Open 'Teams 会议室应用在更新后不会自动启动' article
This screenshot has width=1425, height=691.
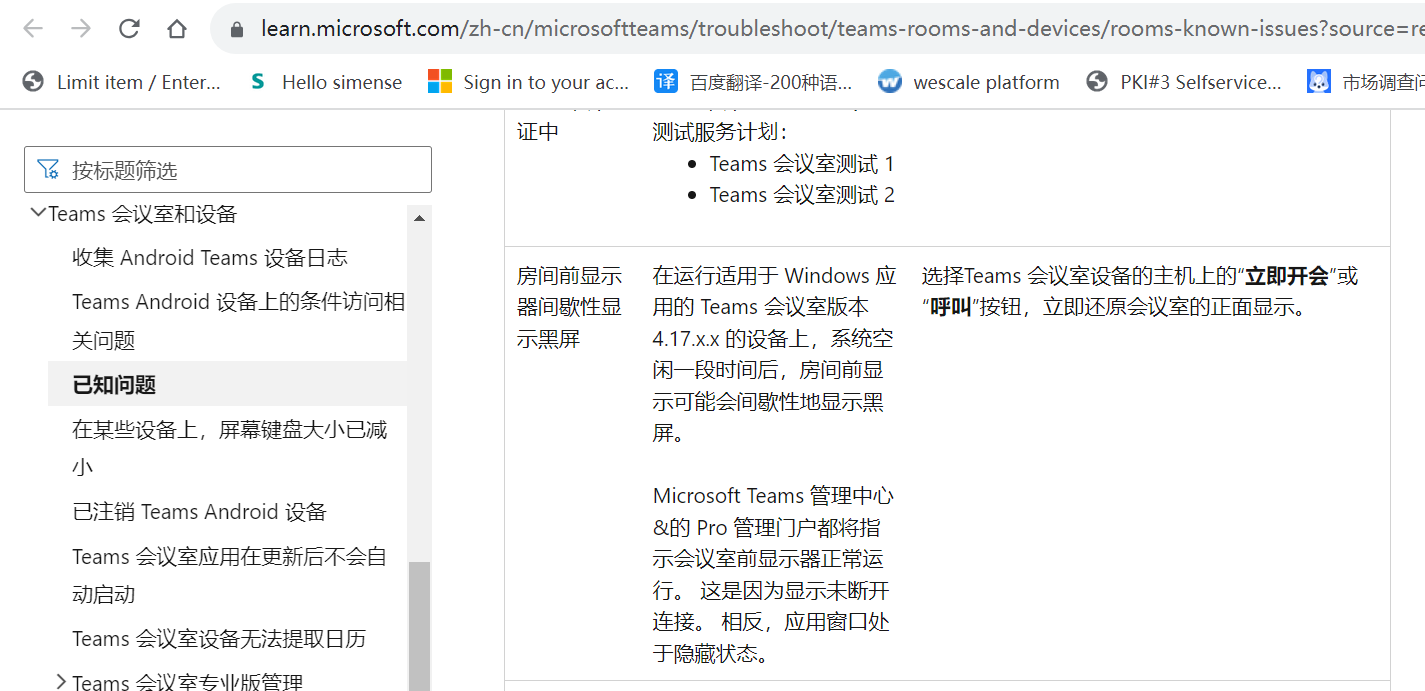[x=229, y=575]
